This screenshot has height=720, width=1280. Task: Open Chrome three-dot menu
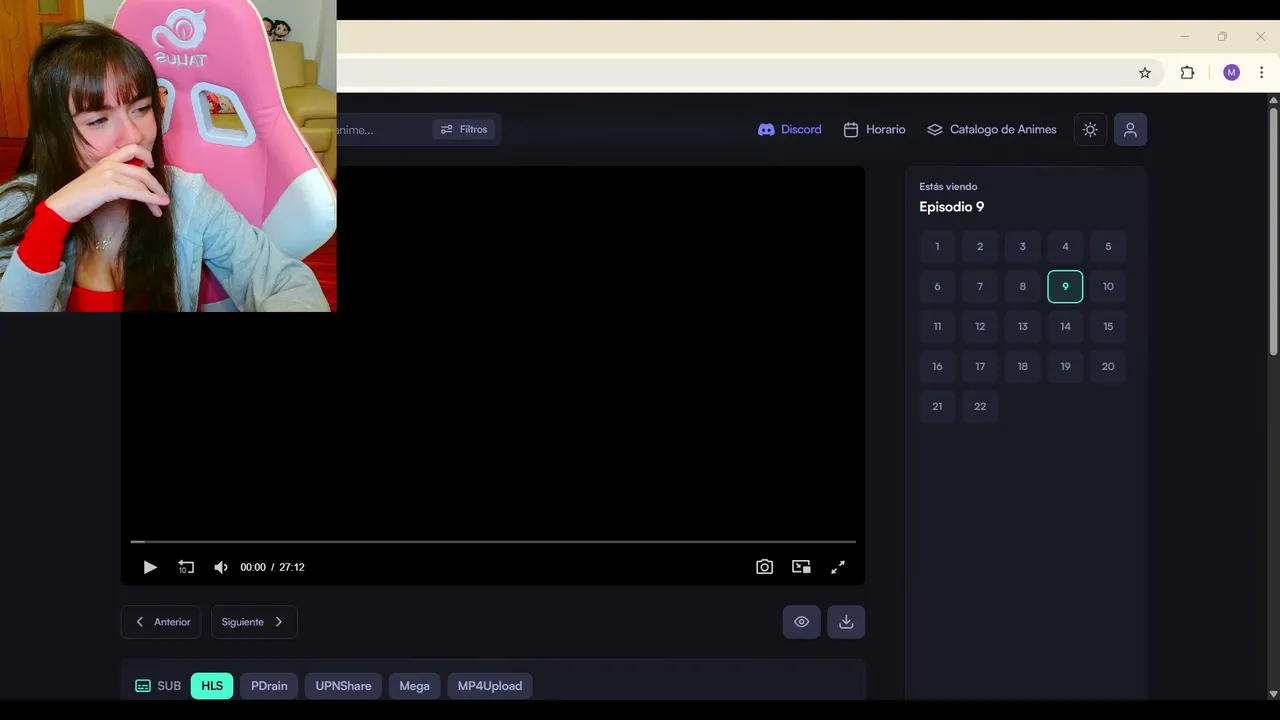click(x=1261, y=72)
